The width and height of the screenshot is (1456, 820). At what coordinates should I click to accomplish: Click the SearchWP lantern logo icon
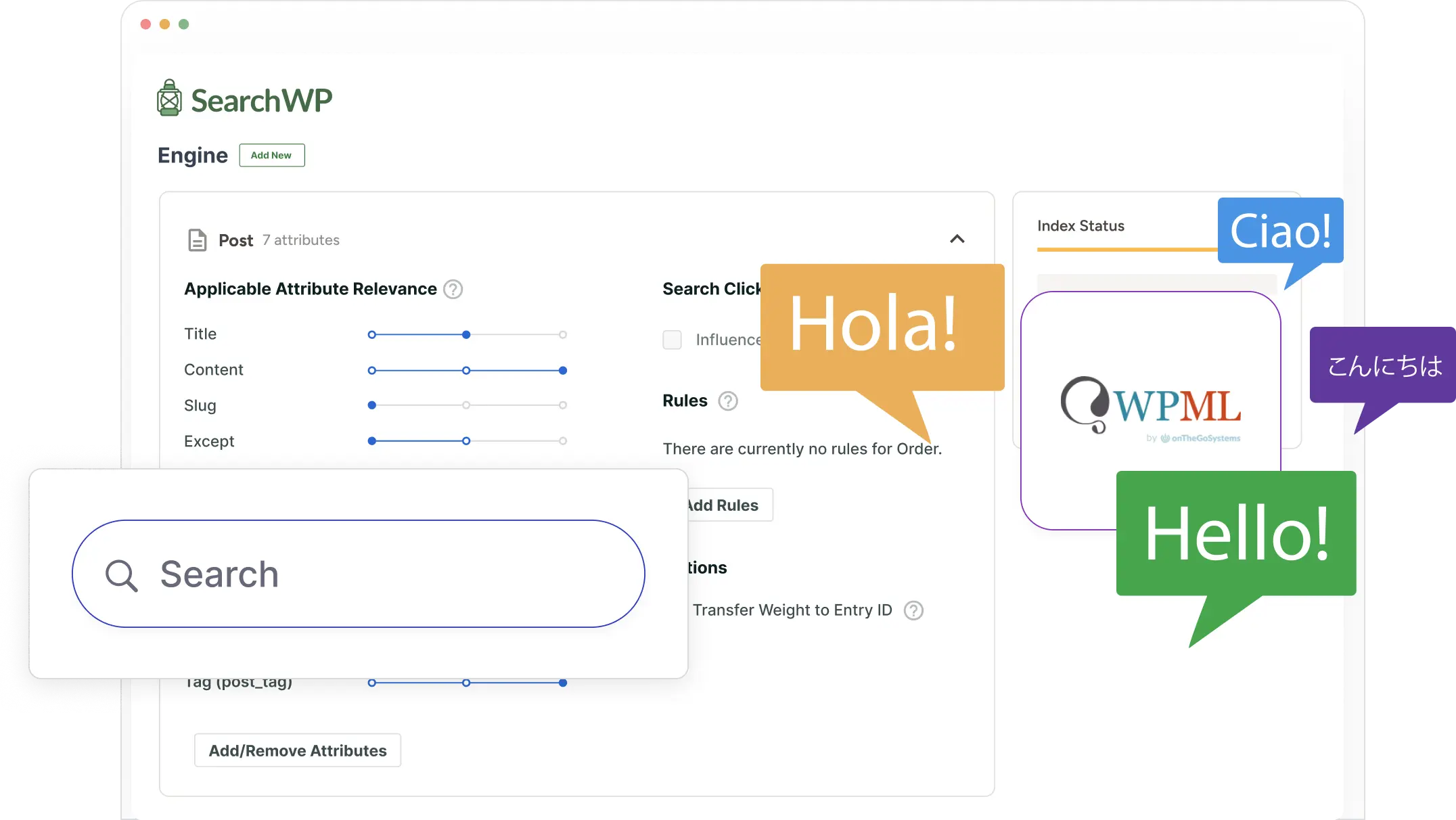[169, 99]
